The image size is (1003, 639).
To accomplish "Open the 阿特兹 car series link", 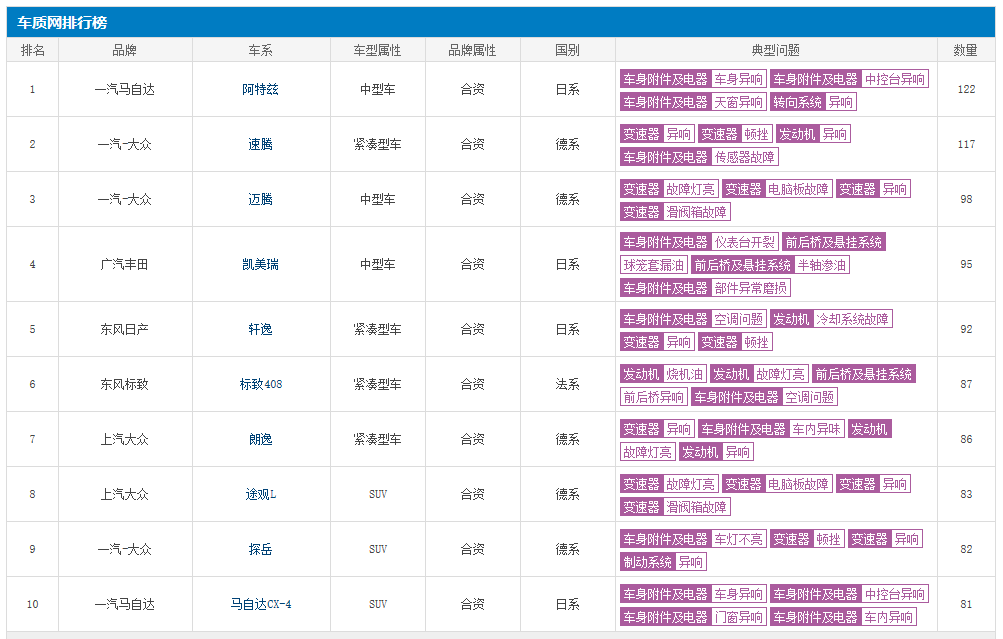I will pos(260,90).
